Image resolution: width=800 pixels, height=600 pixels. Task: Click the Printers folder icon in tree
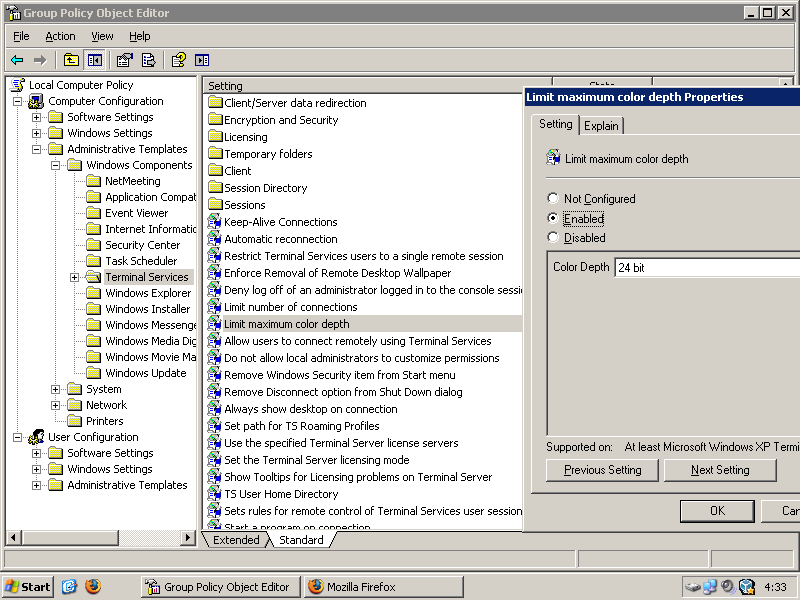point(74,421)
